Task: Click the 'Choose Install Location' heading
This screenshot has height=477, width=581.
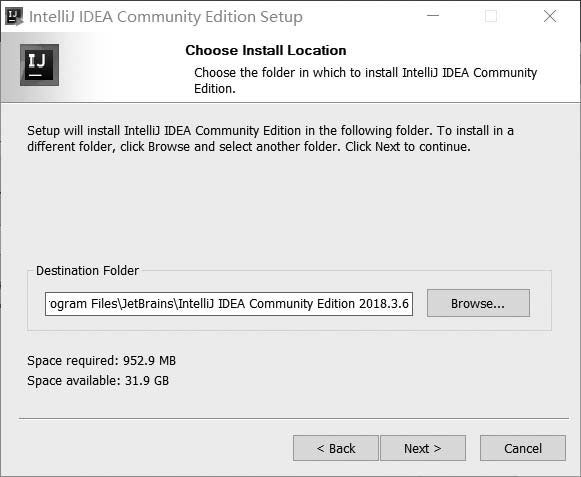Action: pos(266,50)
